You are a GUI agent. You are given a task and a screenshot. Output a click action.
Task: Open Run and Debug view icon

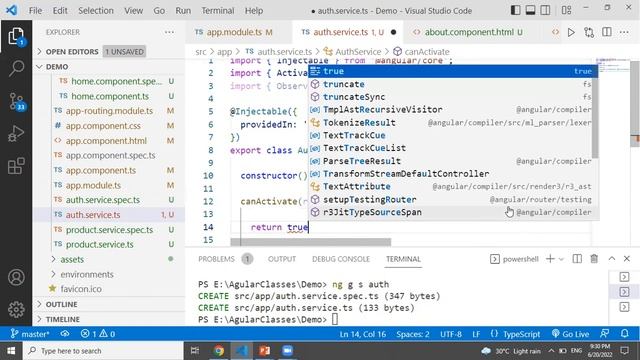(x=16, y=133)
